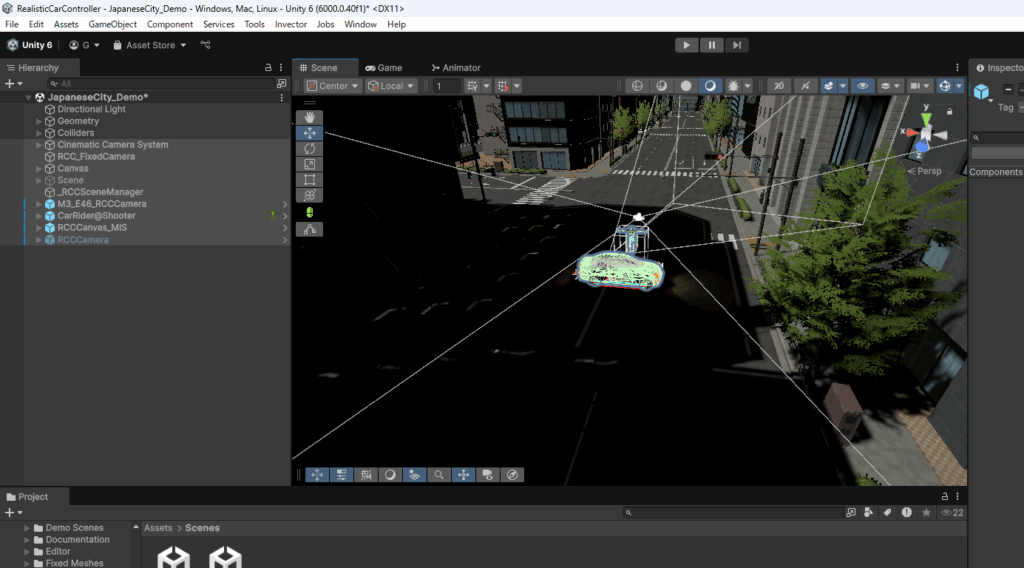Select the Rotate tool
This screenshot has height=568, width=1024.
[310, 149]
